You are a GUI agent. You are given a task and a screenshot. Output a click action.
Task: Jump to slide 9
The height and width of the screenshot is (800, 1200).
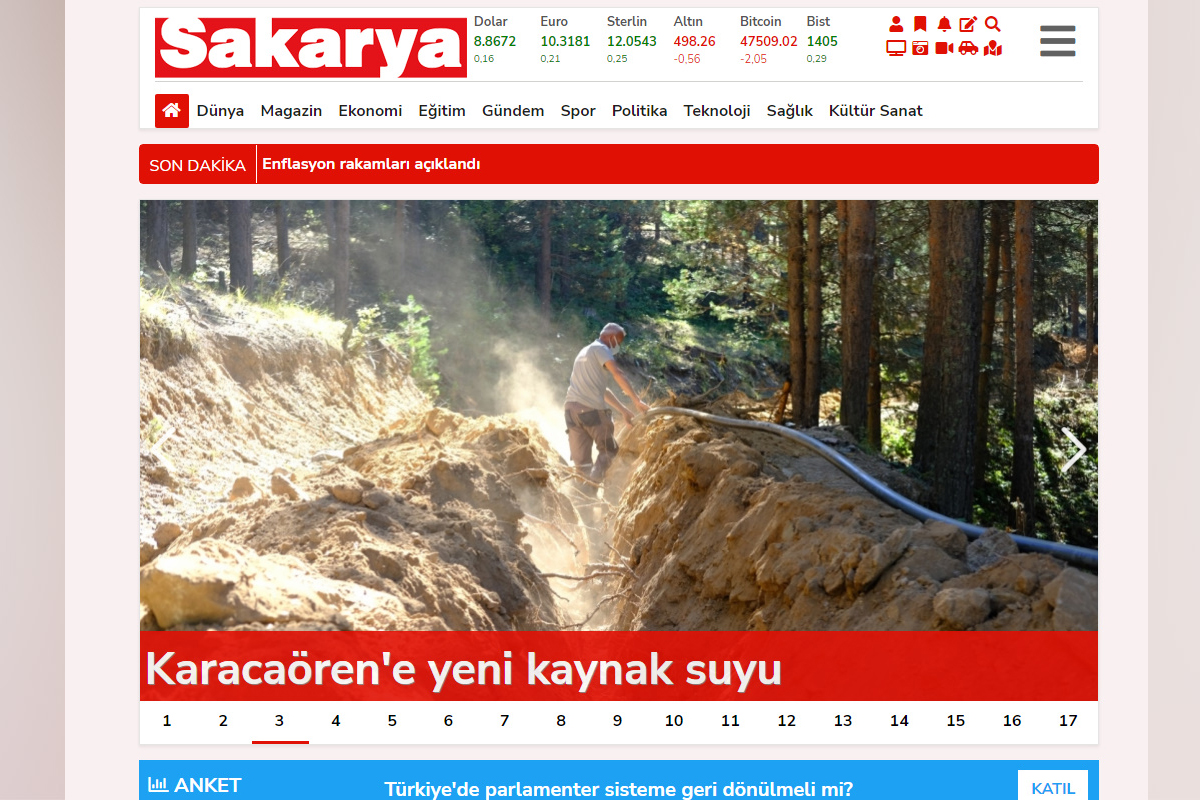tap(617, 721)
